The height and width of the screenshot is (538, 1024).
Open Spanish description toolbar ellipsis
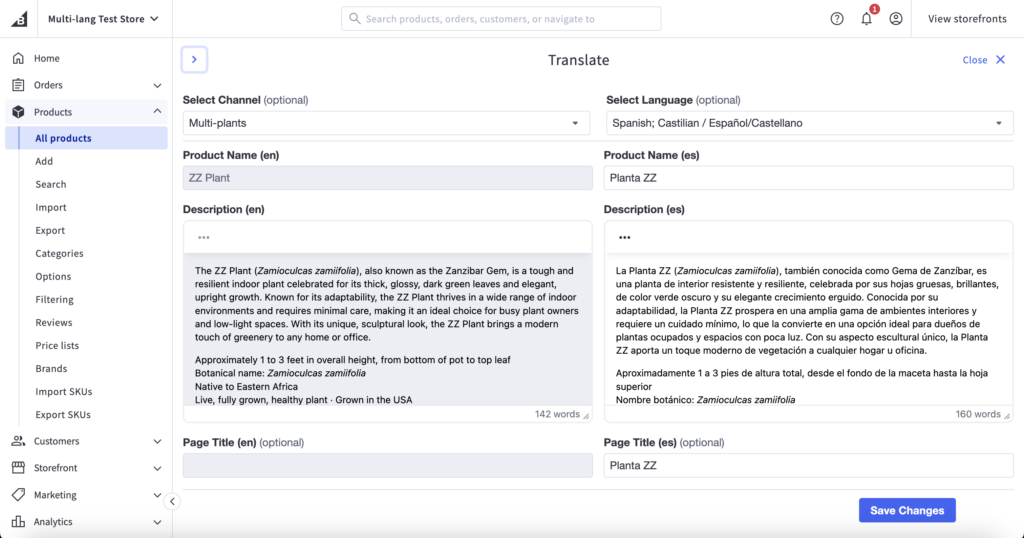[625, 238]
